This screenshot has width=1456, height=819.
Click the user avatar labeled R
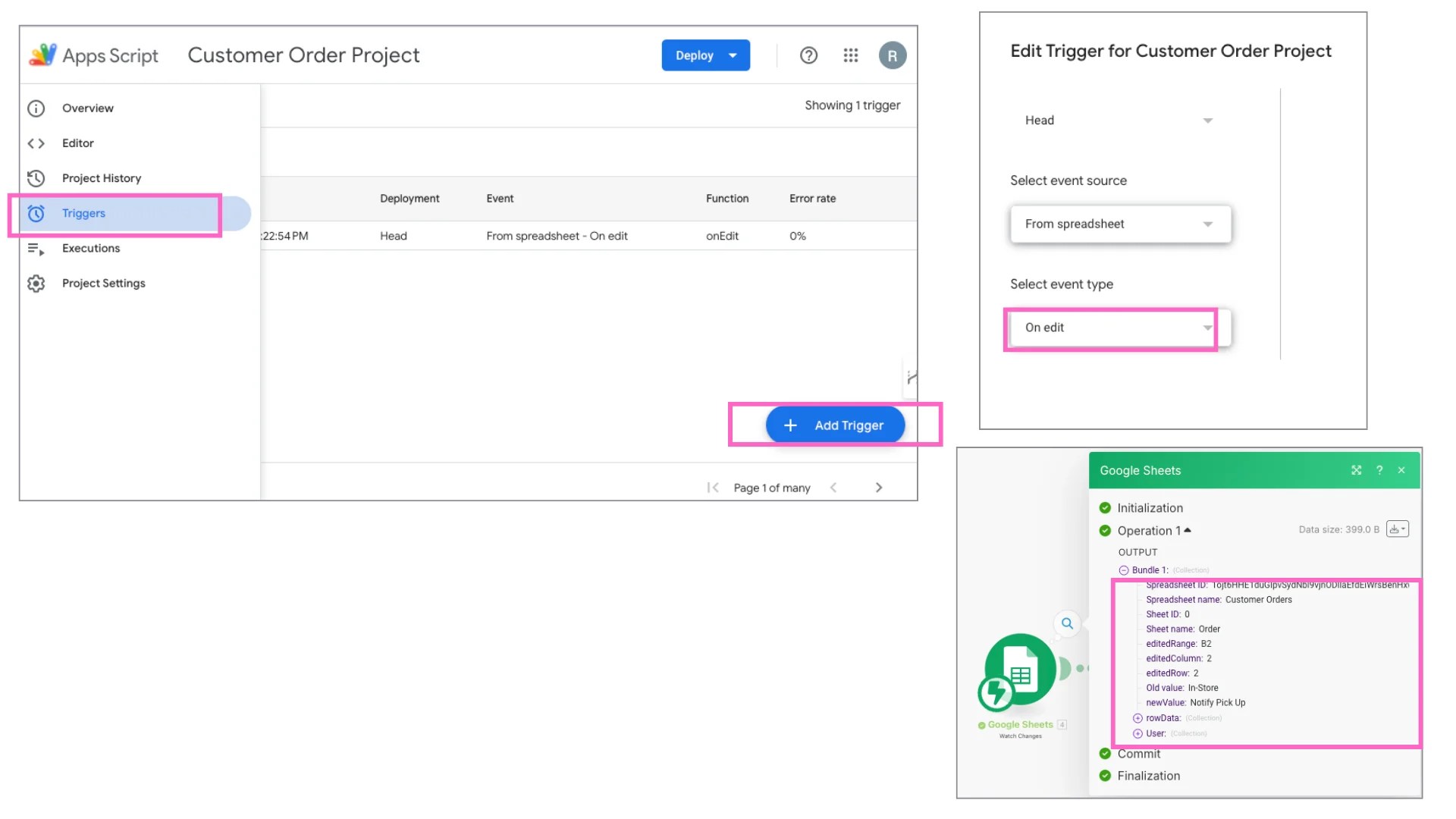coord(893,55)
